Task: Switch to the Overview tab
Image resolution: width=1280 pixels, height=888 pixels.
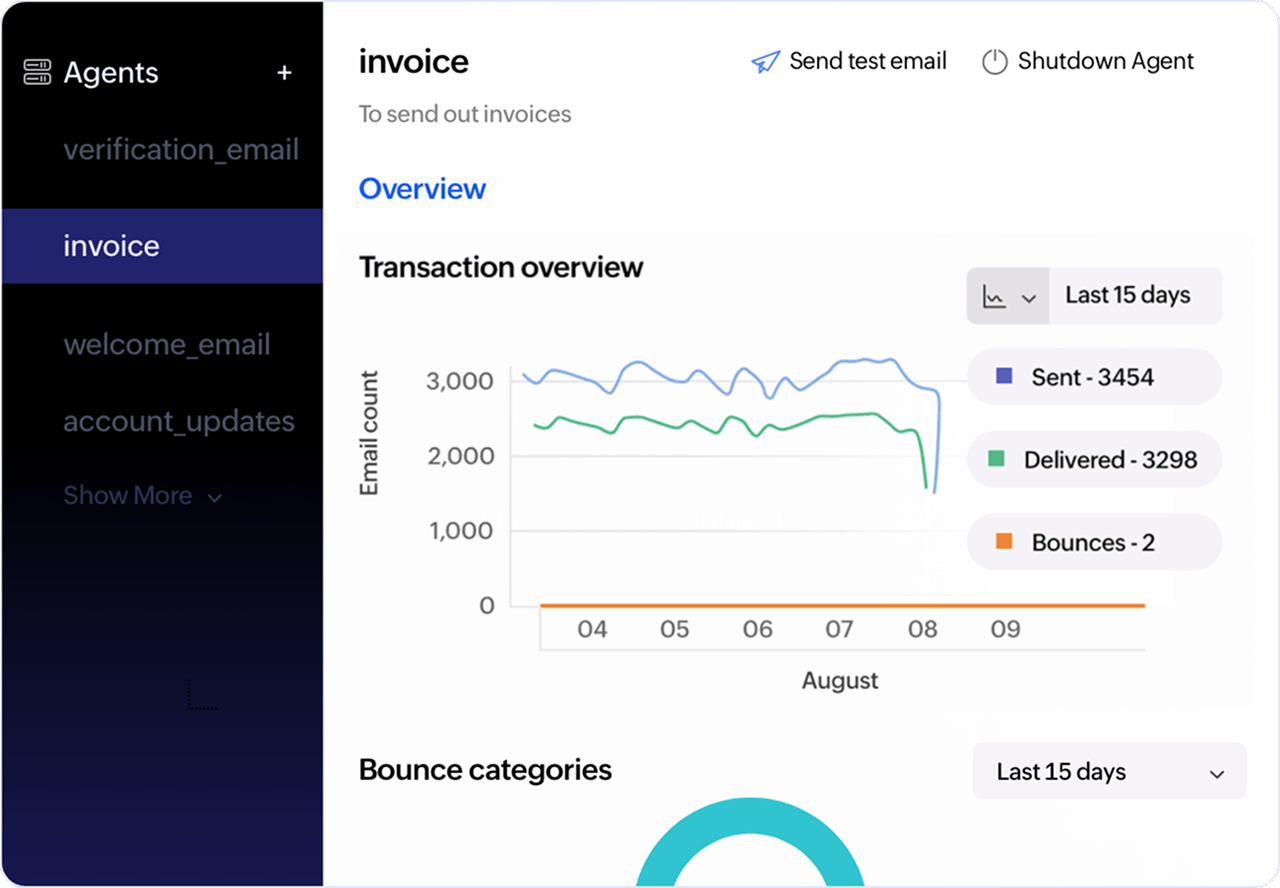Action: (422, 189)
